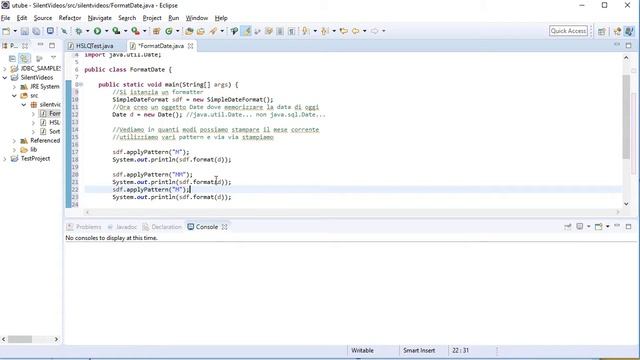Image resolution: width=640 pixels, height=360 pixels.
Task: Click the Previous Annotation icon
Action: (x=325, y=31)
